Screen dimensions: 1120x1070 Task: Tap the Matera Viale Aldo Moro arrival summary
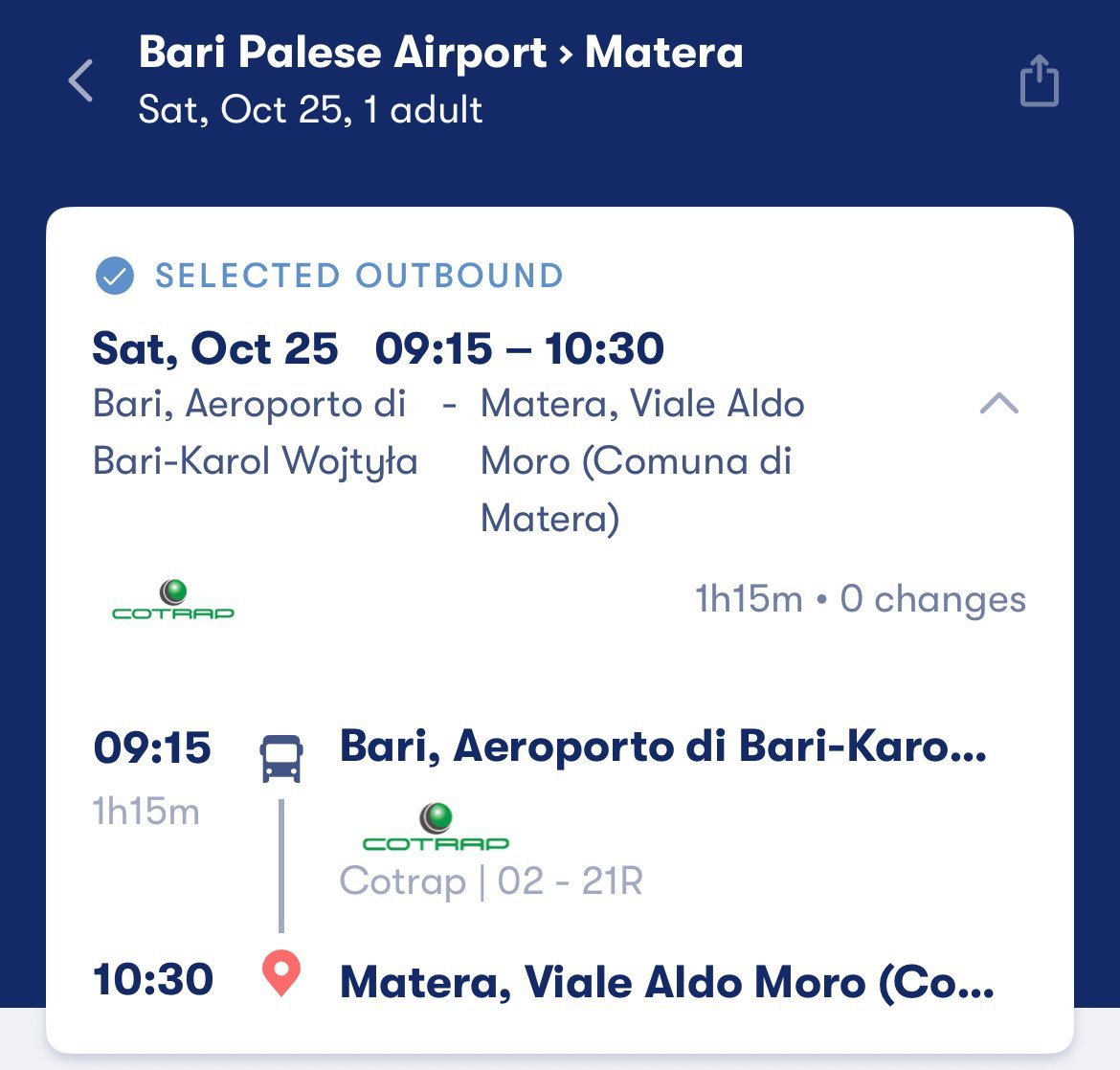641,460
